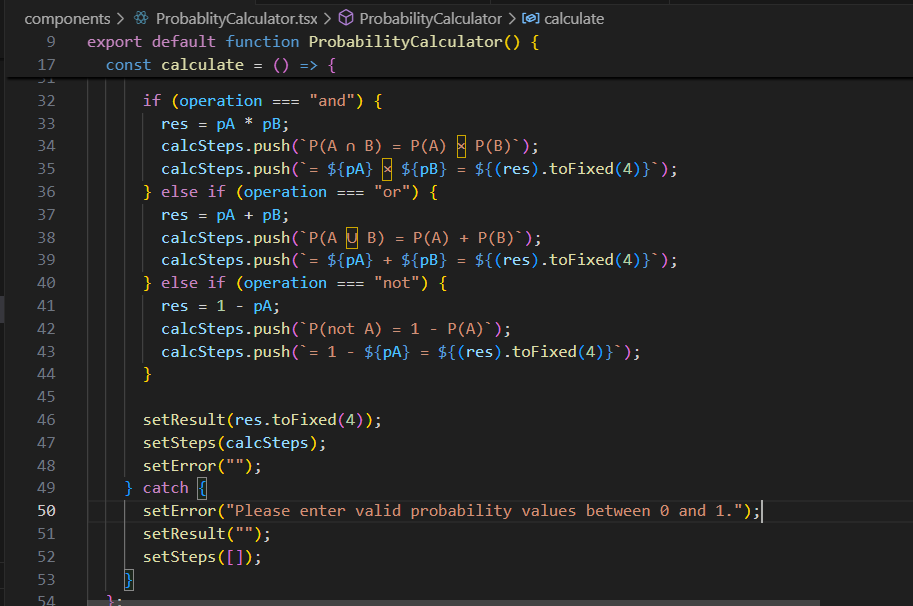Click the React file icon in the breadcrumb
913x606 pixels.
(141, 18)
